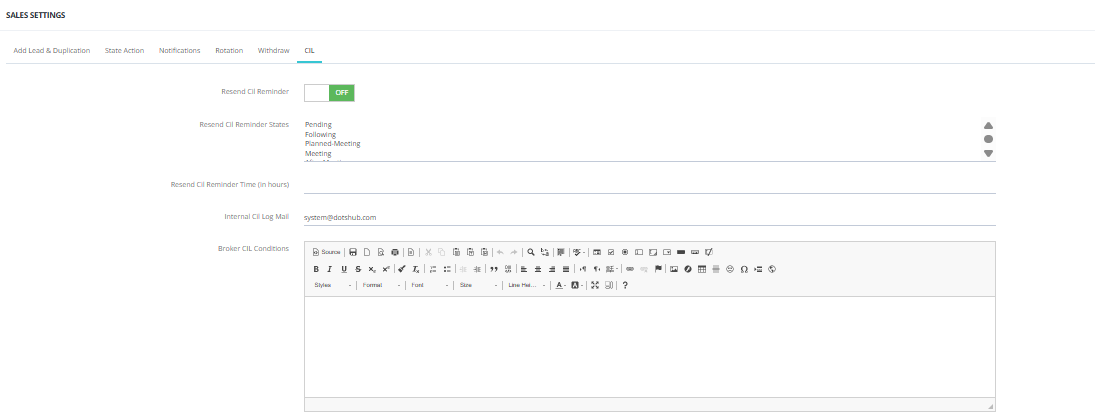Select Planned-Meeting in reminder states list

click(332, 144)
